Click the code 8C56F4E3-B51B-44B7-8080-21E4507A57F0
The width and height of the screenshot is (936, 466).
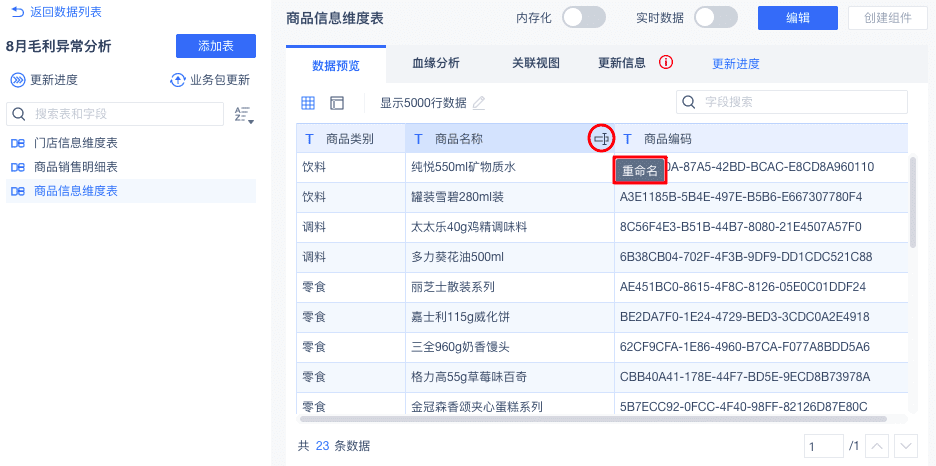[x=740, y=227]
